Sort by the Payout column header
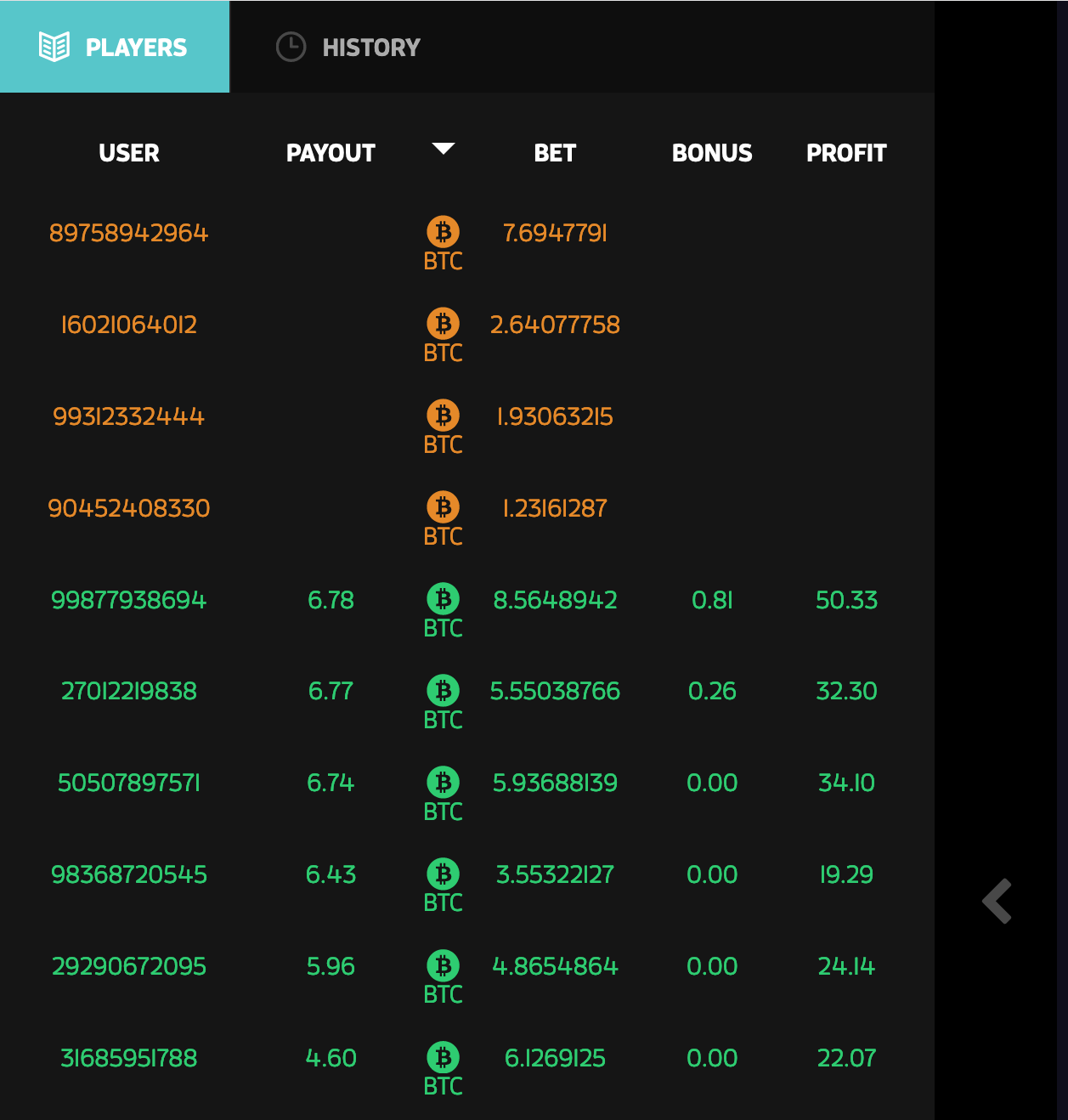 click(x=331, y=153)
